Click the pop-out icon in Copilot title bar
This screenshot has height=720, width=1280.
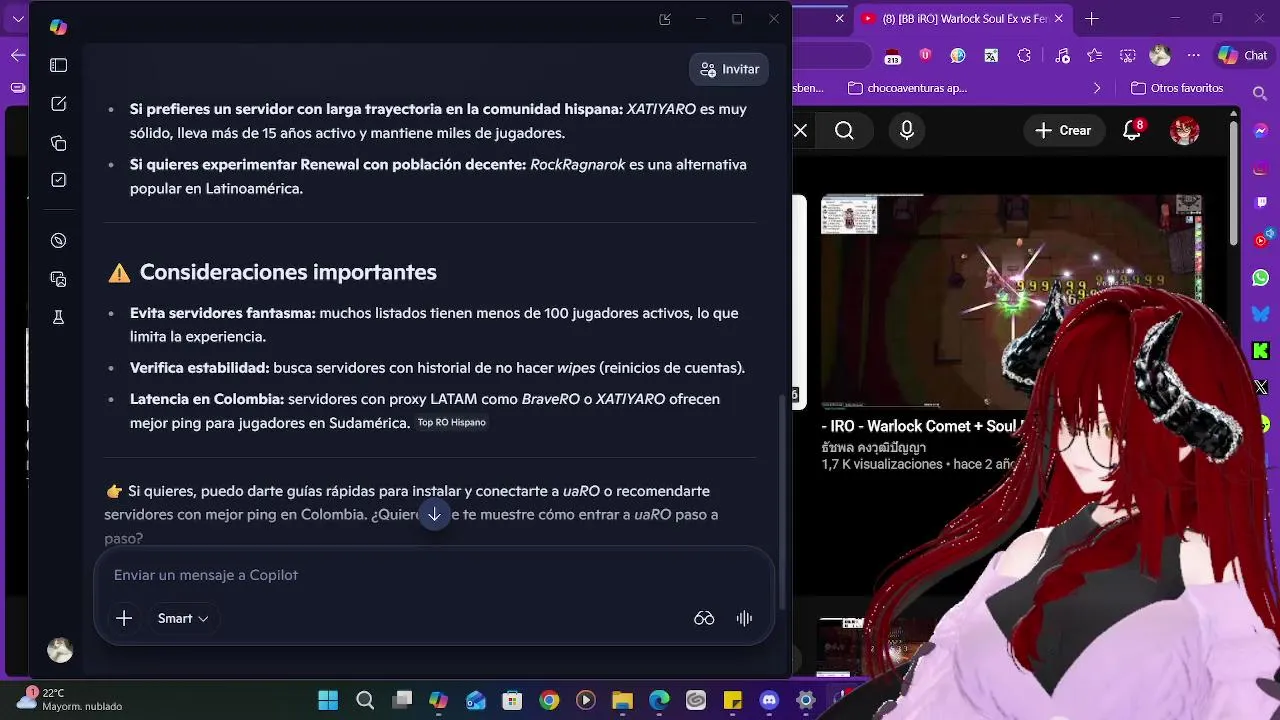coord(665,19)
